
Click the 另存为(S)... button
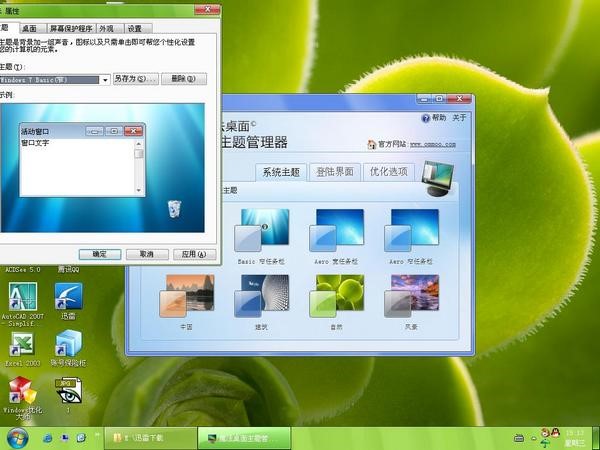136,79
